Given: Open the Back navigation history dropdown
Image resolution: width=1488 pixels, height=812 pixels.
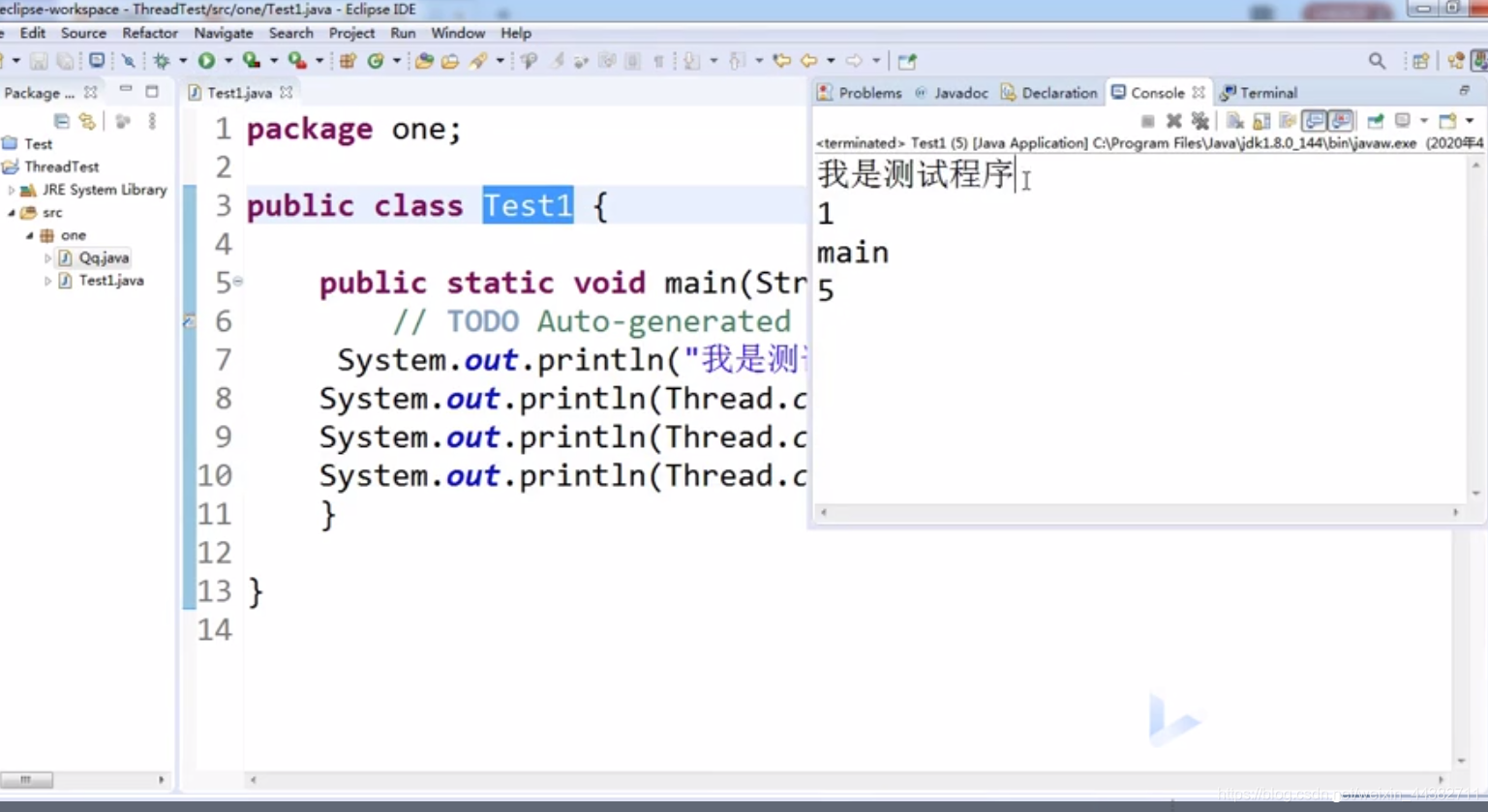Looking at the screenshot, I should (831, 61).
